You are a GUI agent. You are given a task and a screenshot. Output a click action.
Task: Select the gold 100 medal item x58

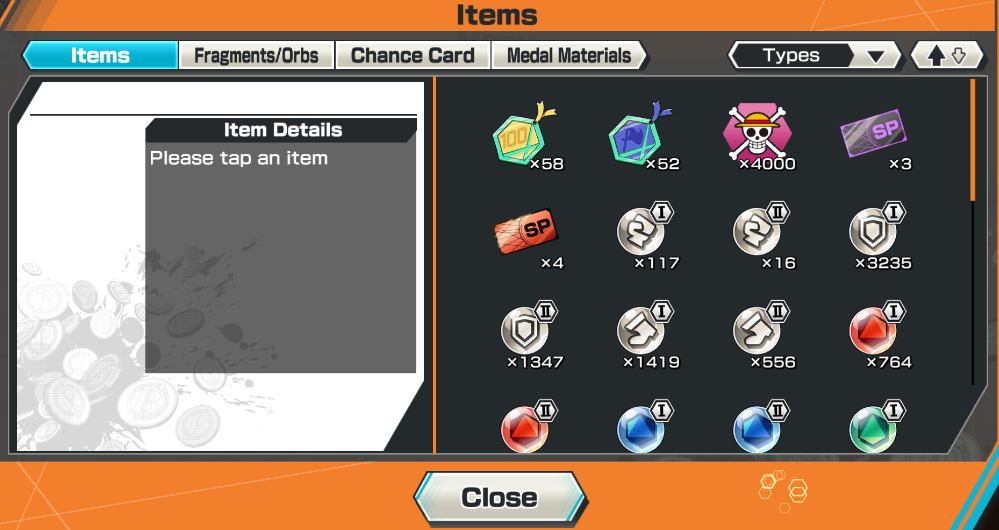(526, 136)
